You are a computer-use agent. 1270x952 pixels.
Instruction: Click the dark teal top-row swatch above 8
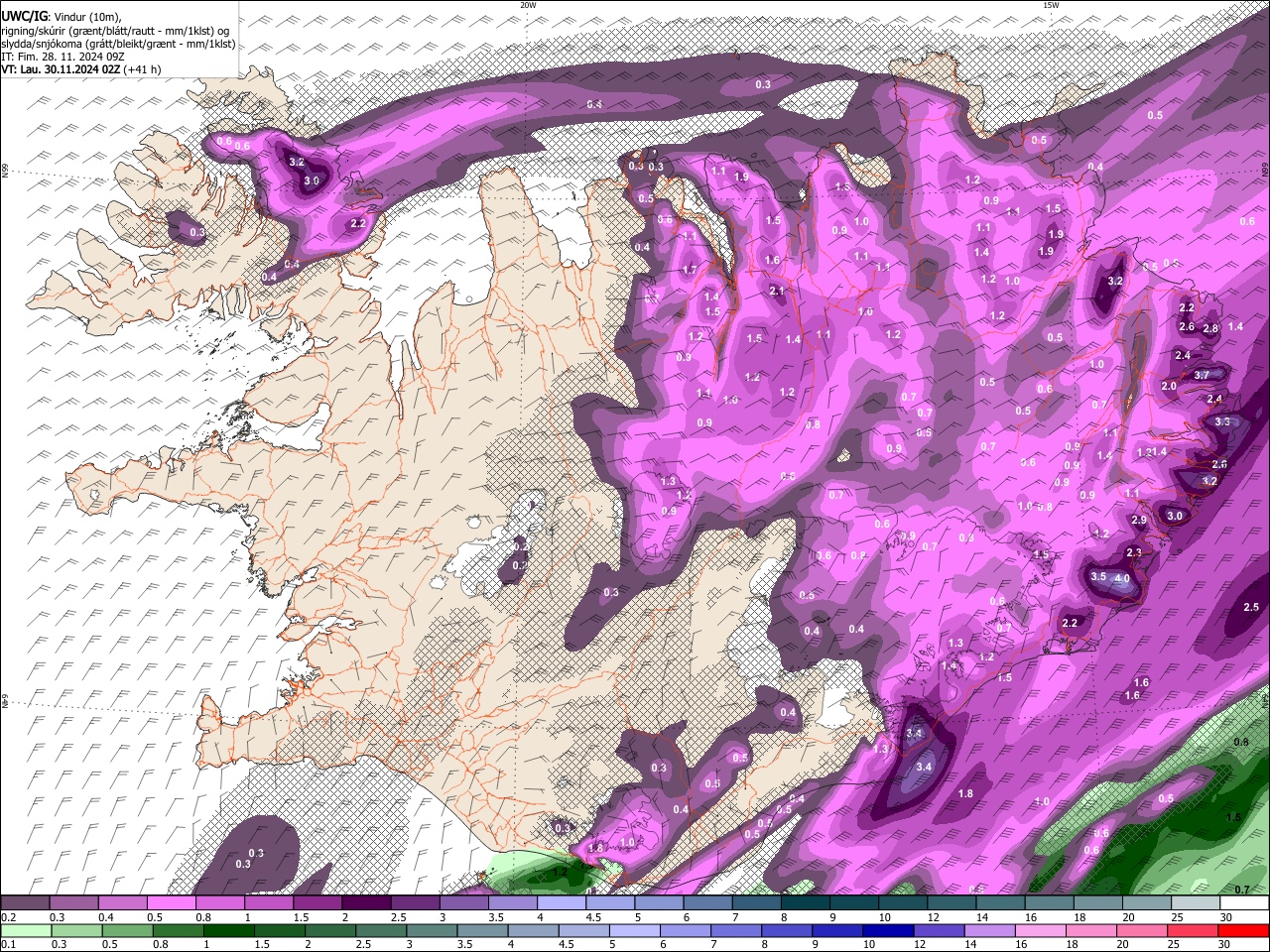click(x=806, y=903)
